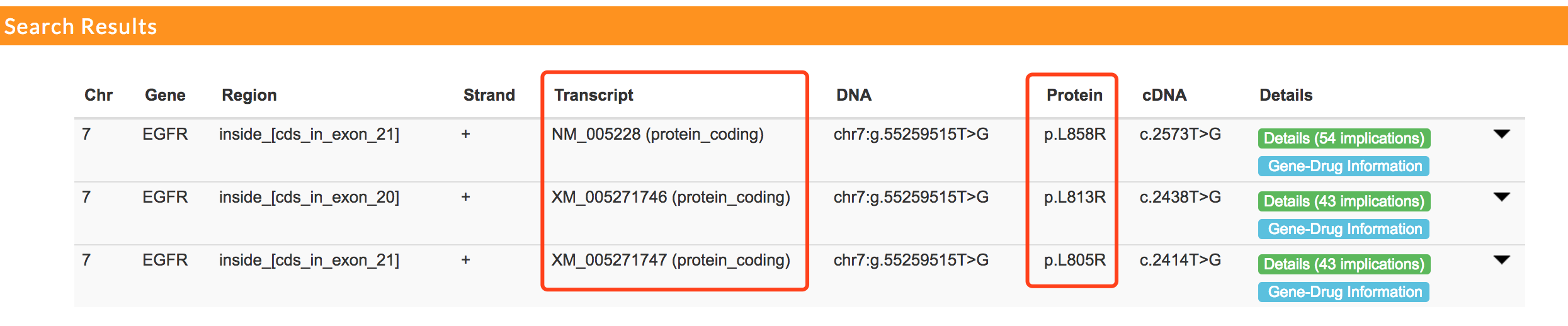
Task: Select the c.2438T>G cDNA cell
Action: (x=1180, y=197)
